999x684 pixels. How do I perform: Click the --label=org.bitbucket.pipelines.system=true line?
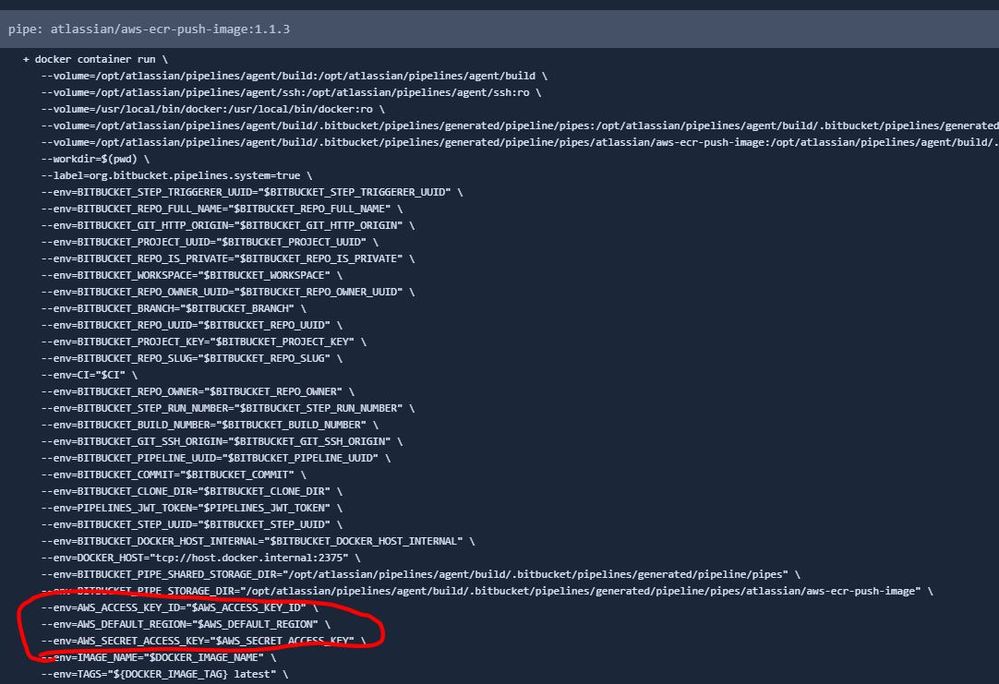pyautogui.click(x=176, y=176)
